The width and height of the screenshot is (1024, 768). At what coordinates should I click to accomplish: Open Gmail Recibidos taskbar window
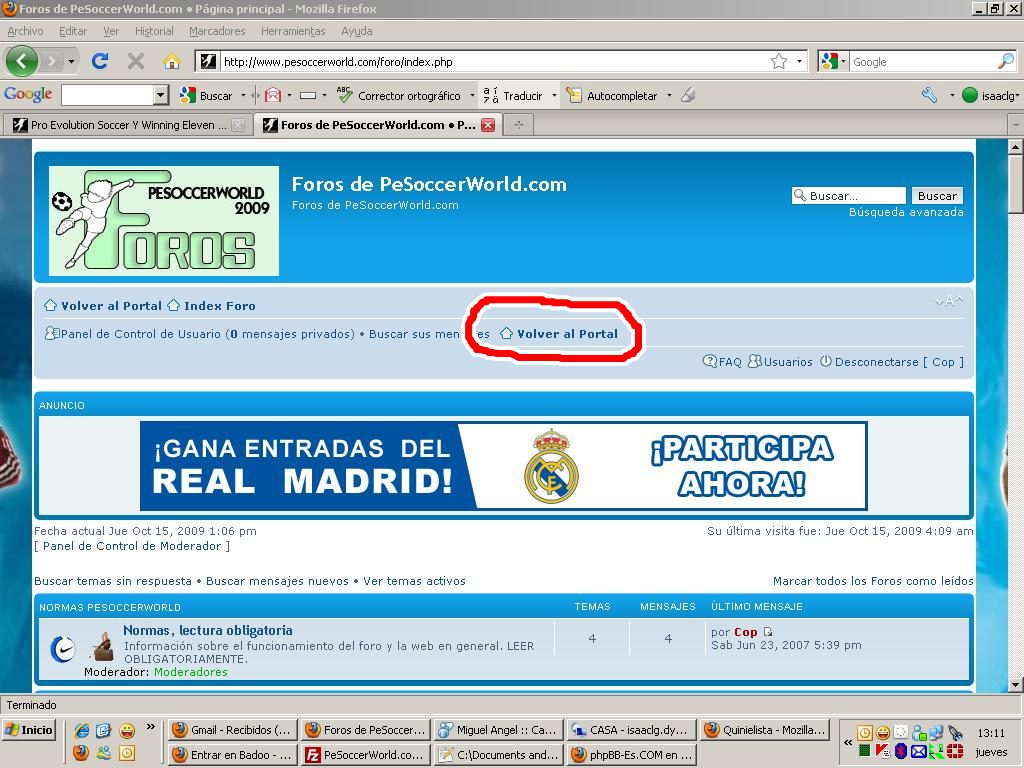[x=233, y=729]
